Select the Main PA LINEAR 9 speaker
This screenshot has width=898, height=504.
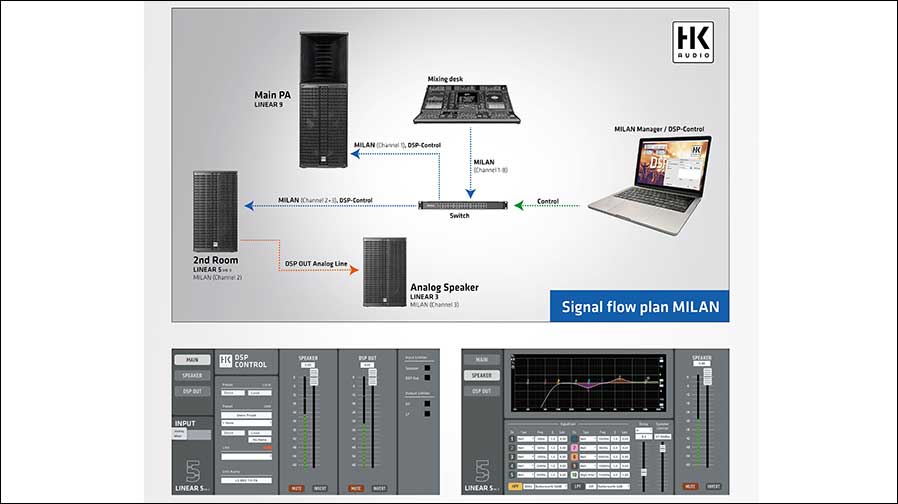coord(324,100)
